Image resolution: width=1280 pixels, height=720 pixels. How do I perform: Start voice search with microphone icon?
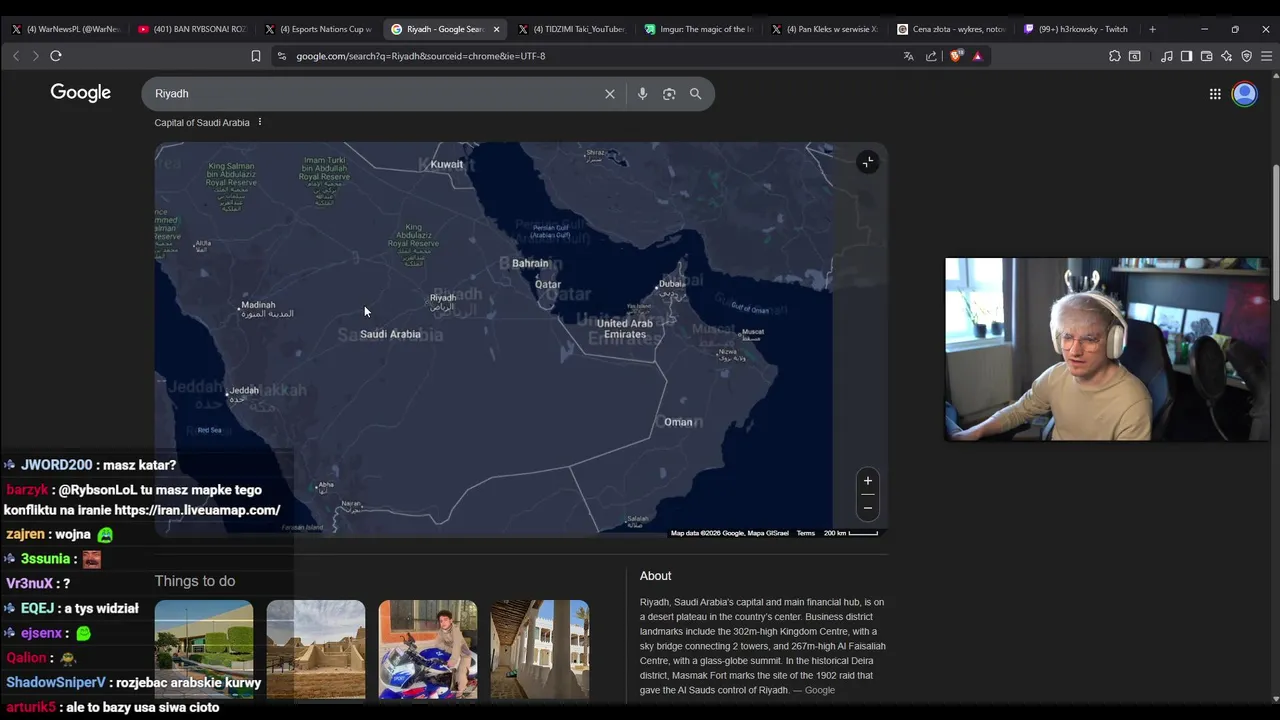coord(642,94)
